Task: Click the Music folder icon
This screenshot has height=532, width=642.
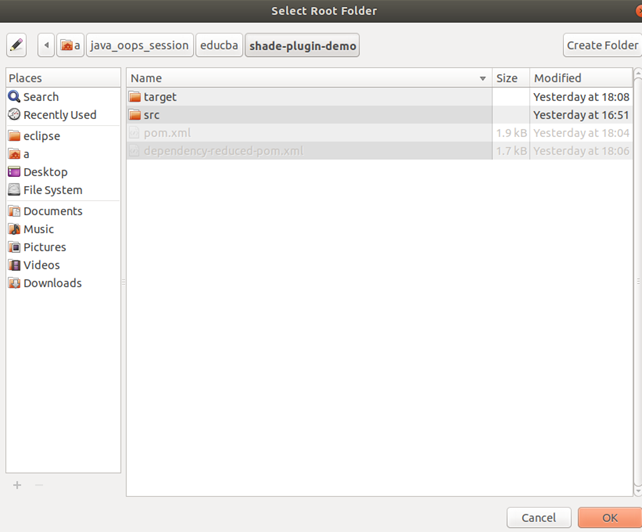Action: tap(14, 229)
